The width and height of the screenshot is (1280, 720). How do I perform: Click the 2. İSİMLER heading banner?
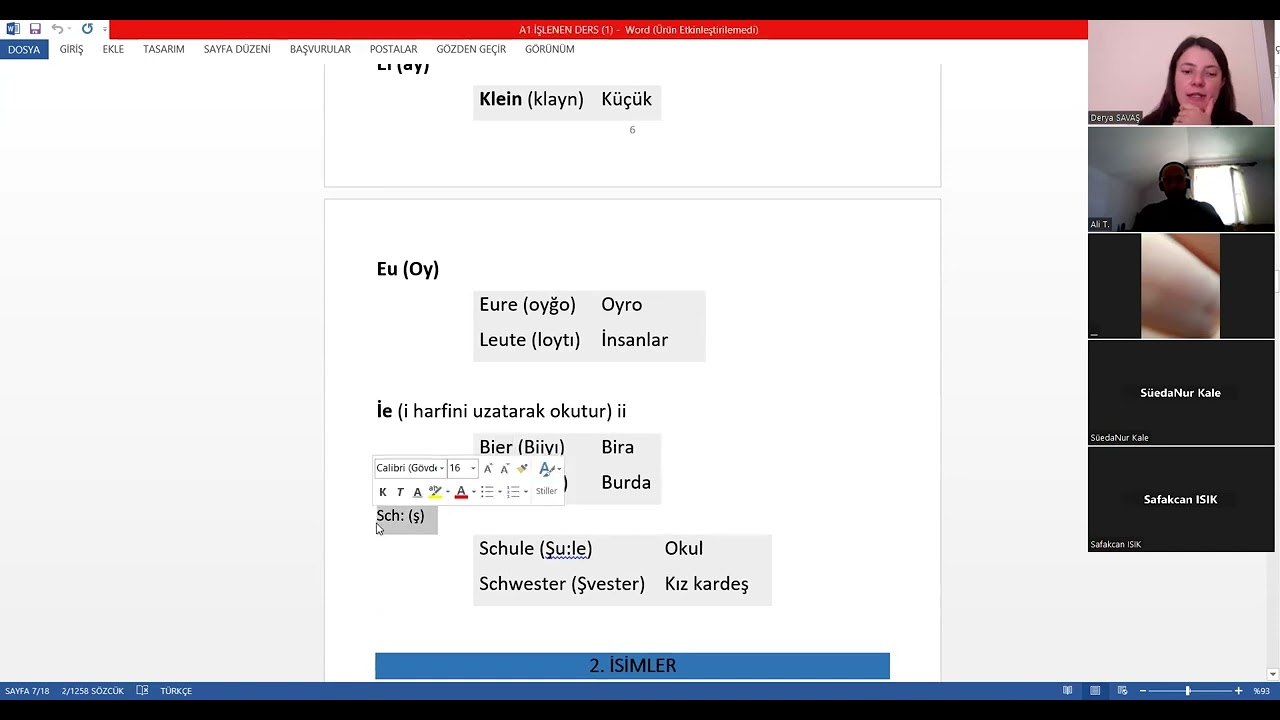pos(632,666)
